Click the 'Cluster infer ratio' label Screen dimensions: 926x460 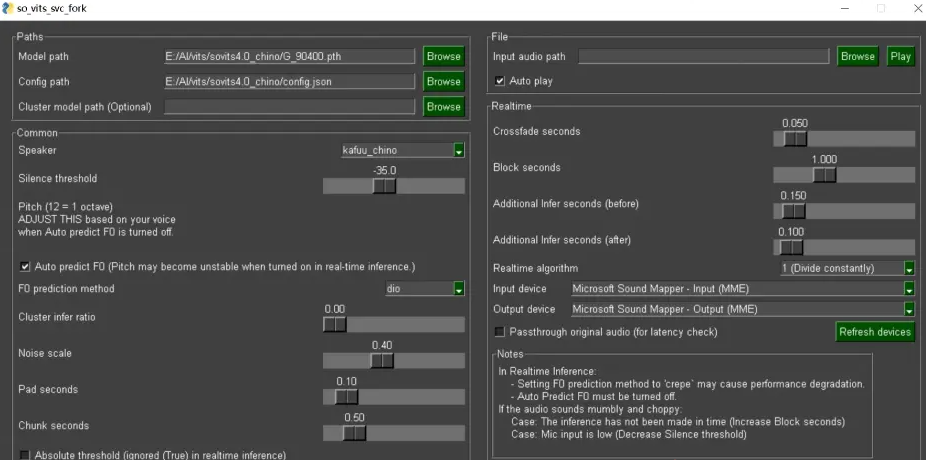[x=57, y=317]
